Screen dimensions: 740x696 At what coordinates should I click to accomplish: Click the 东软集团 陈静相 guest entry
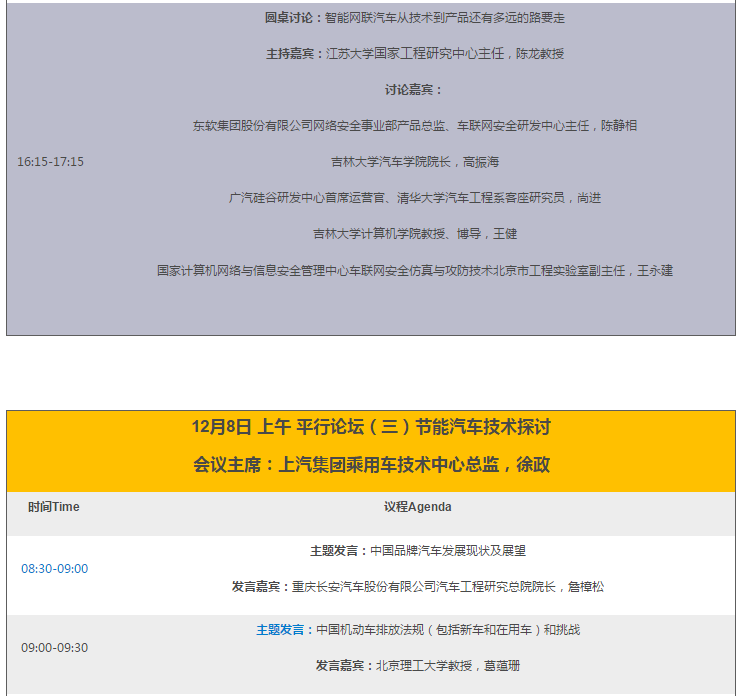pyautogui.click(x=414, y=126)
